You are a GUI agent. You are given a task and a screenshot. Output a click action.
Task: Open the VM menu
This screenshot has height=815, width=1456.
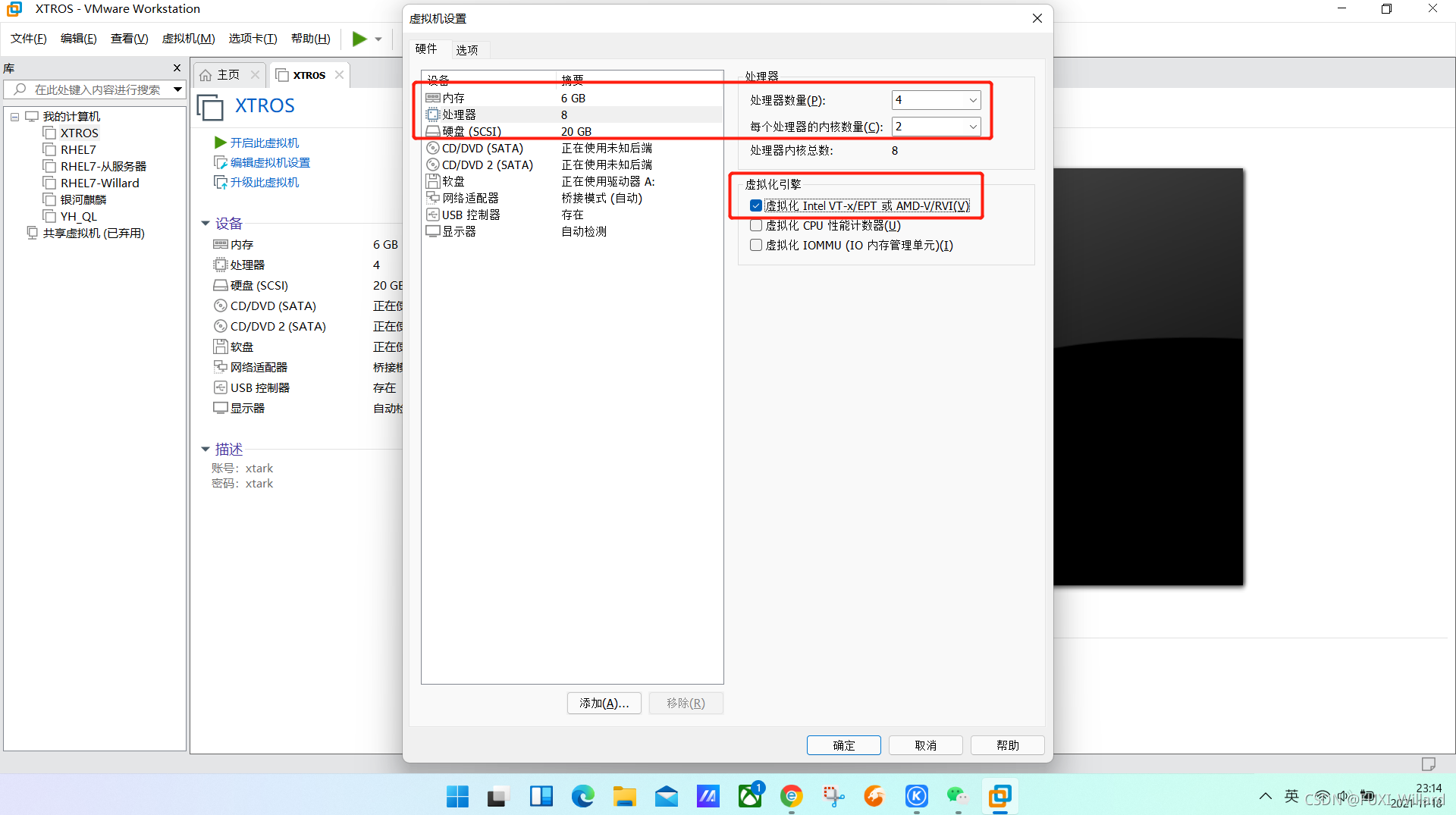pos(188,39)
